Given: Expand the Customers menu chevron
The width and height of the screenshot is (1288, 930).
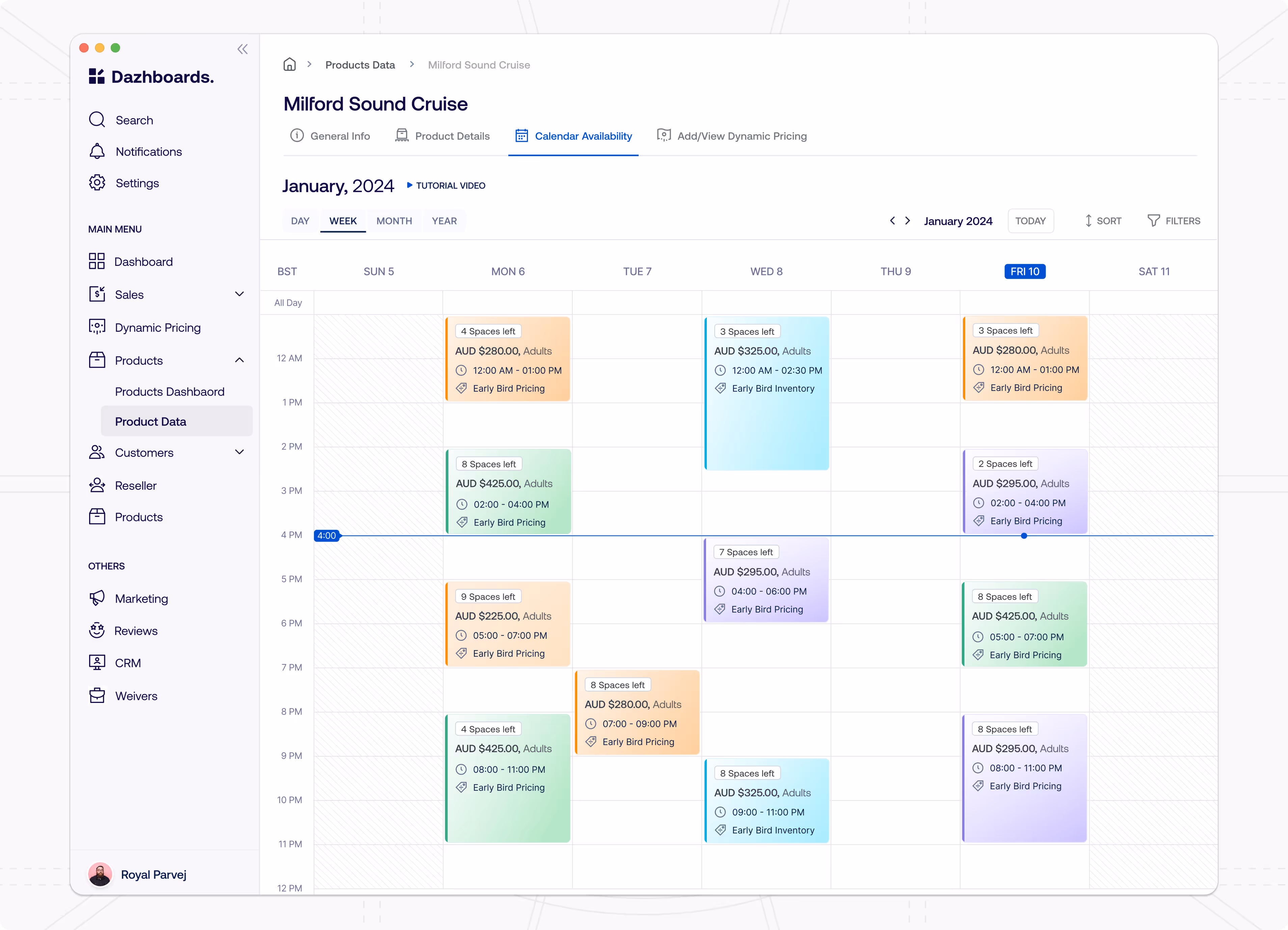Looking at the screenshot, I should click(240, 452).
